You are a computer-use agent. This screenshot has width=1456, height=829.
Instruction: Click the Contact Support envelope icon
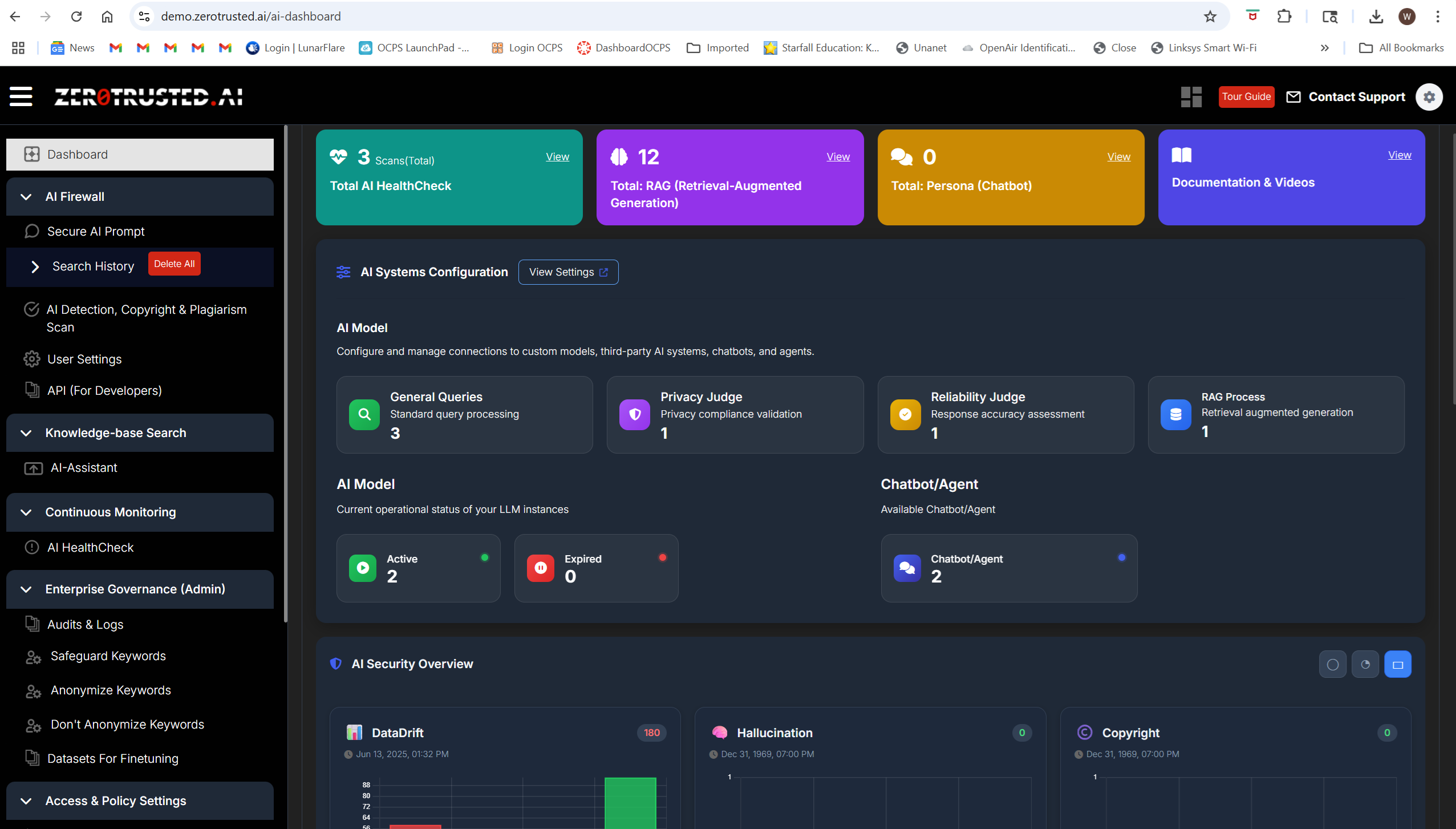1293,97
